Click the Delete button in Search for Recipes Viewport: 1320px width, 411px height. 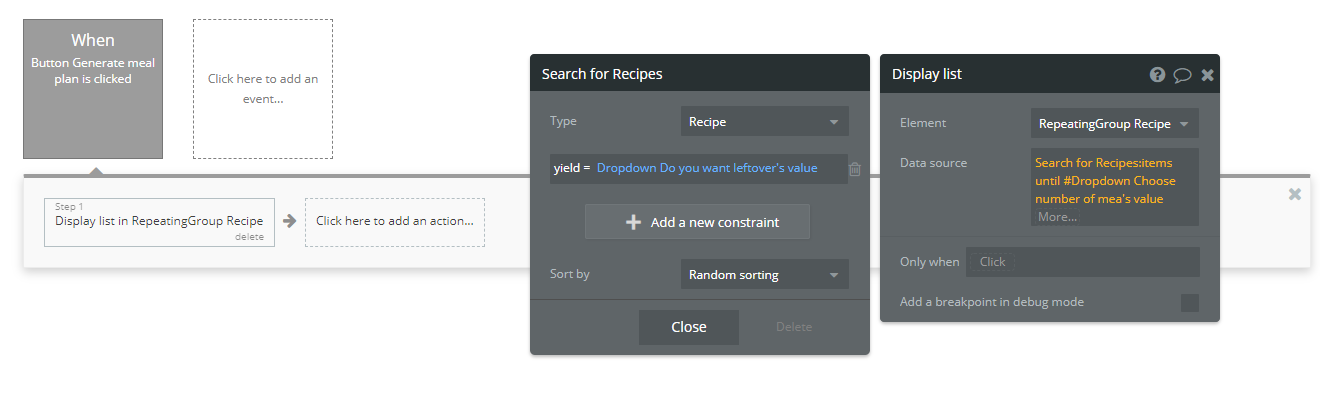794,327
